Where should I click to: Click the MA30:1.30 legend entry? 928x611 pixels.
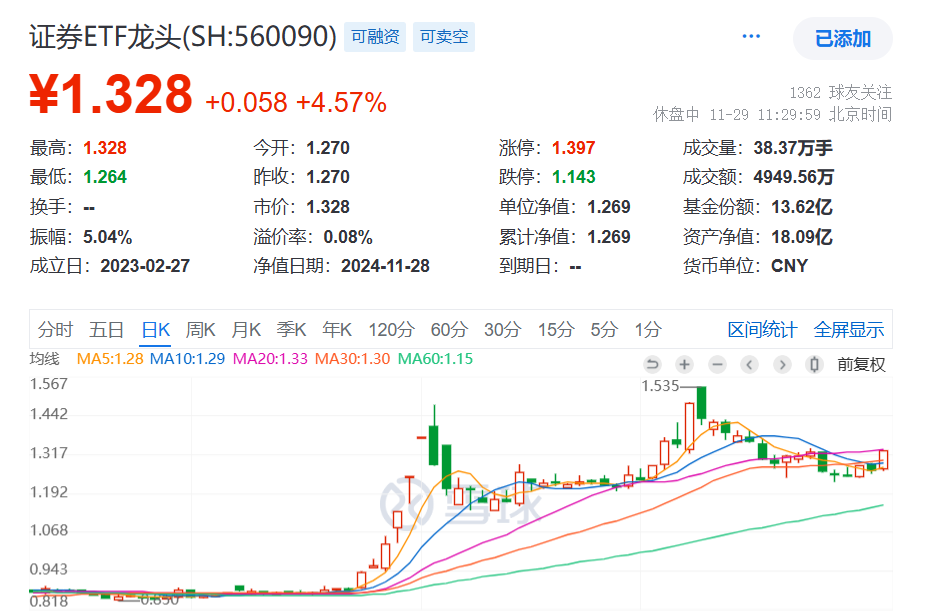pos(353,359)
